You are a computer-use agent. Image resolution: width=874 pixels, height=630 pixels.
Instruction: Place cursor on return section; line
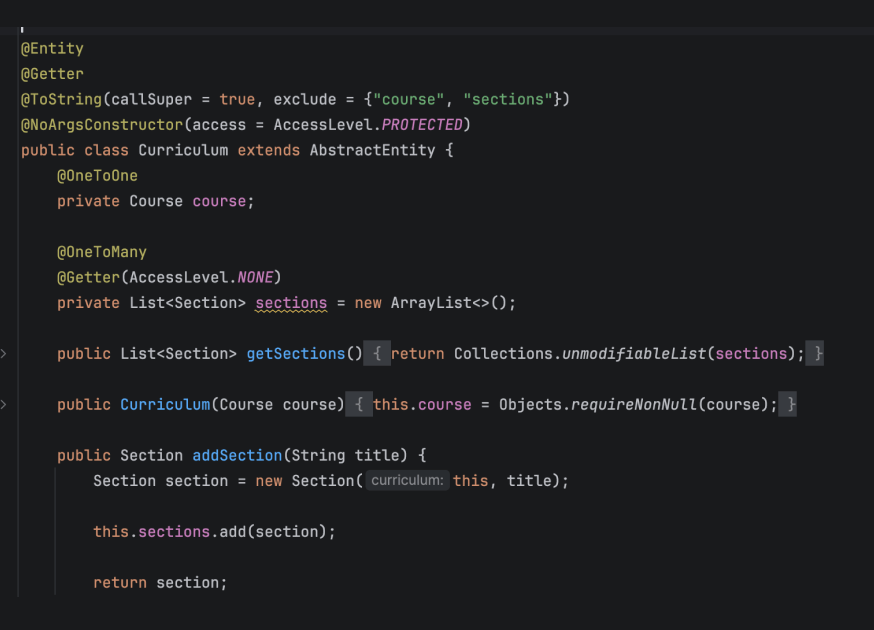point(160,583)
